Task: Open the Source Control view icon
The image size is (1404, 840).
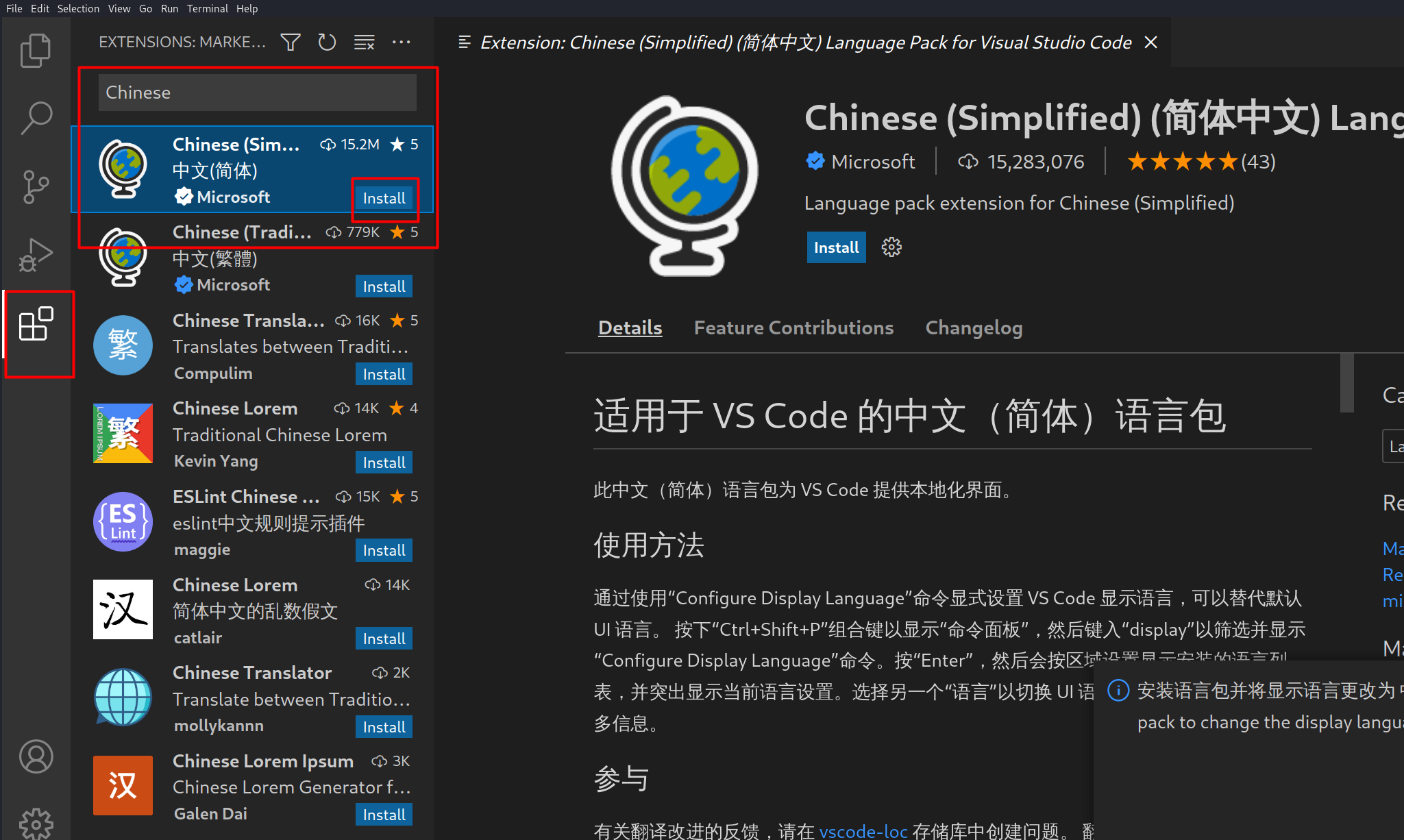Action: [36, 186]
